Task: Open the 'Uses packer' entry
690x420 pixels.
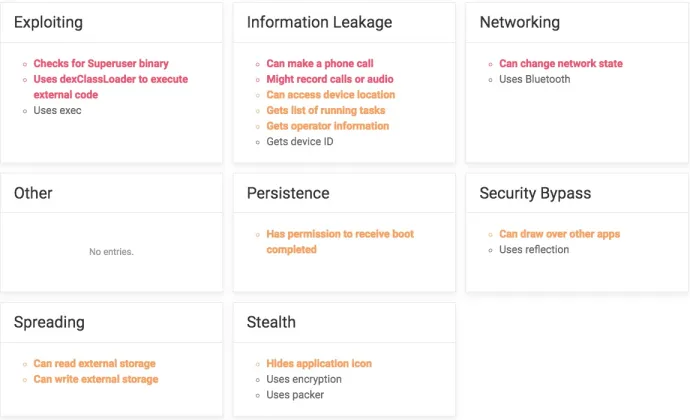Action: [295, 395]
